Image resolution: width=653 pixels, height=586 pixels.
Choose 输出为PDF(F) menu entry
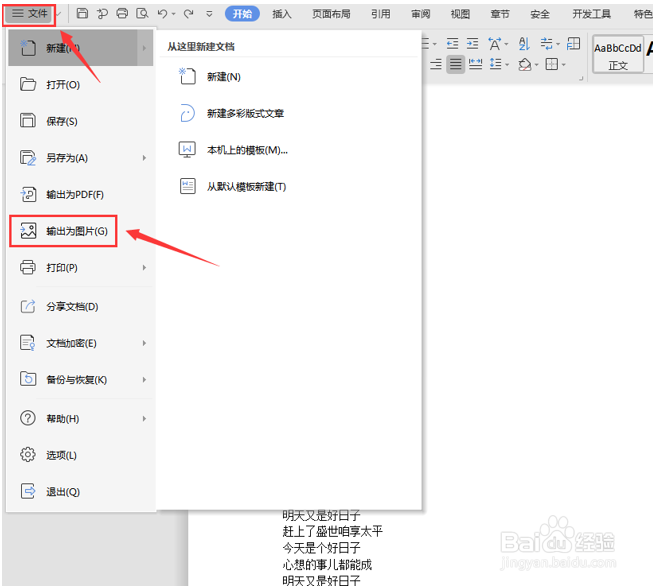81,195
